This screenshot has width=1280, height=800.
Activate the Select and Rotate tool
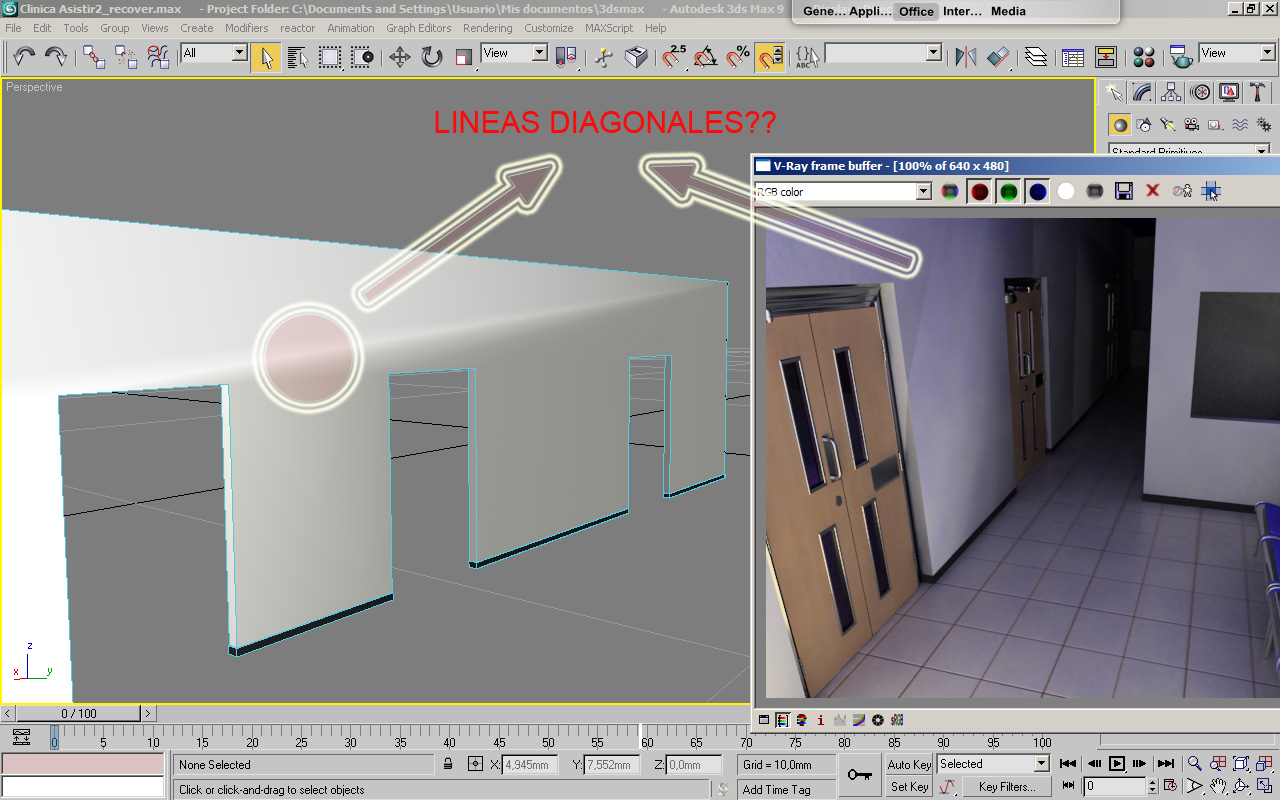point(432,56)
